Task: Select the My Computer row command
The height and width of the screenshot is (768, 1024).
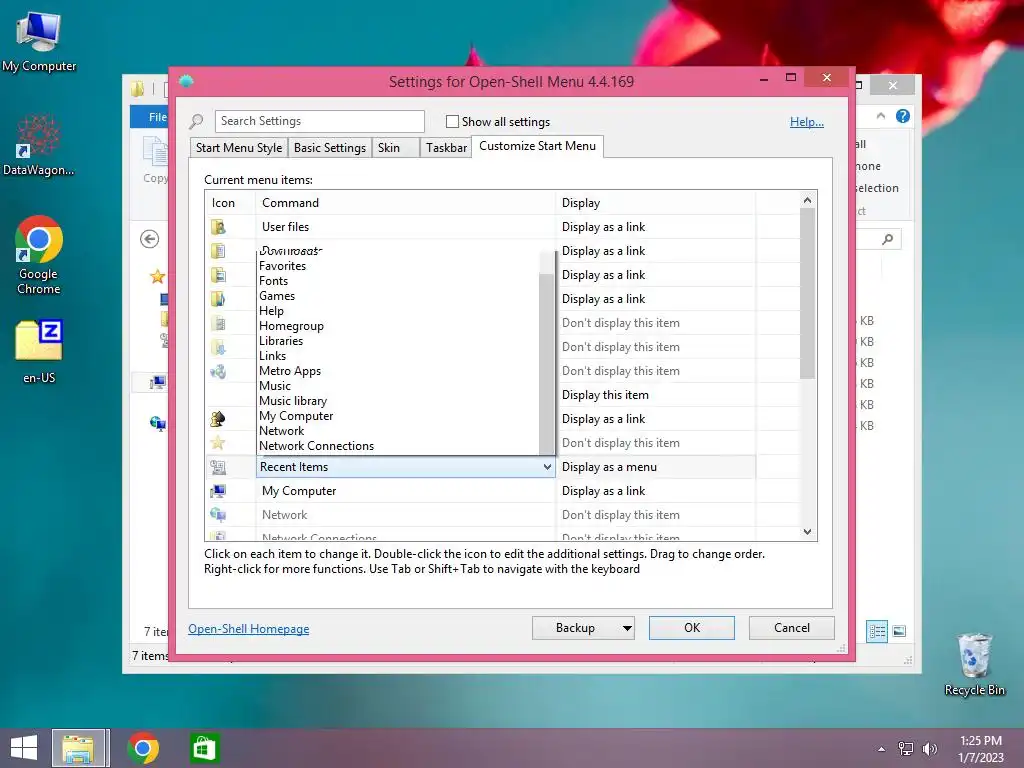Action: [405, 491]
